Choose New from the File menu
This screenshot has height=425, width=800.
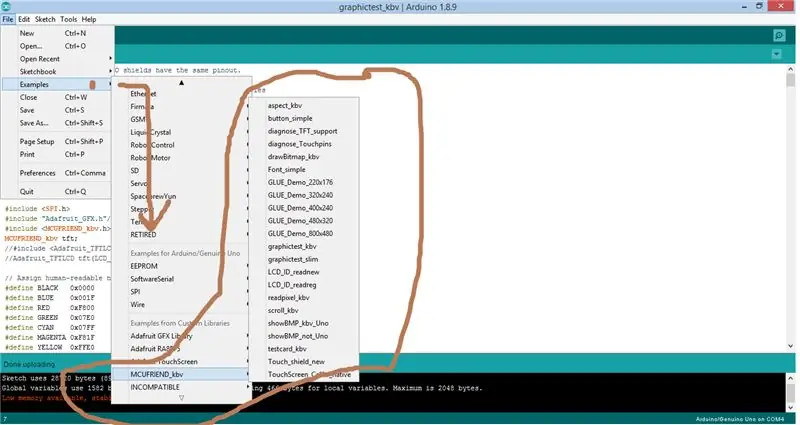(x=58, y=33)
